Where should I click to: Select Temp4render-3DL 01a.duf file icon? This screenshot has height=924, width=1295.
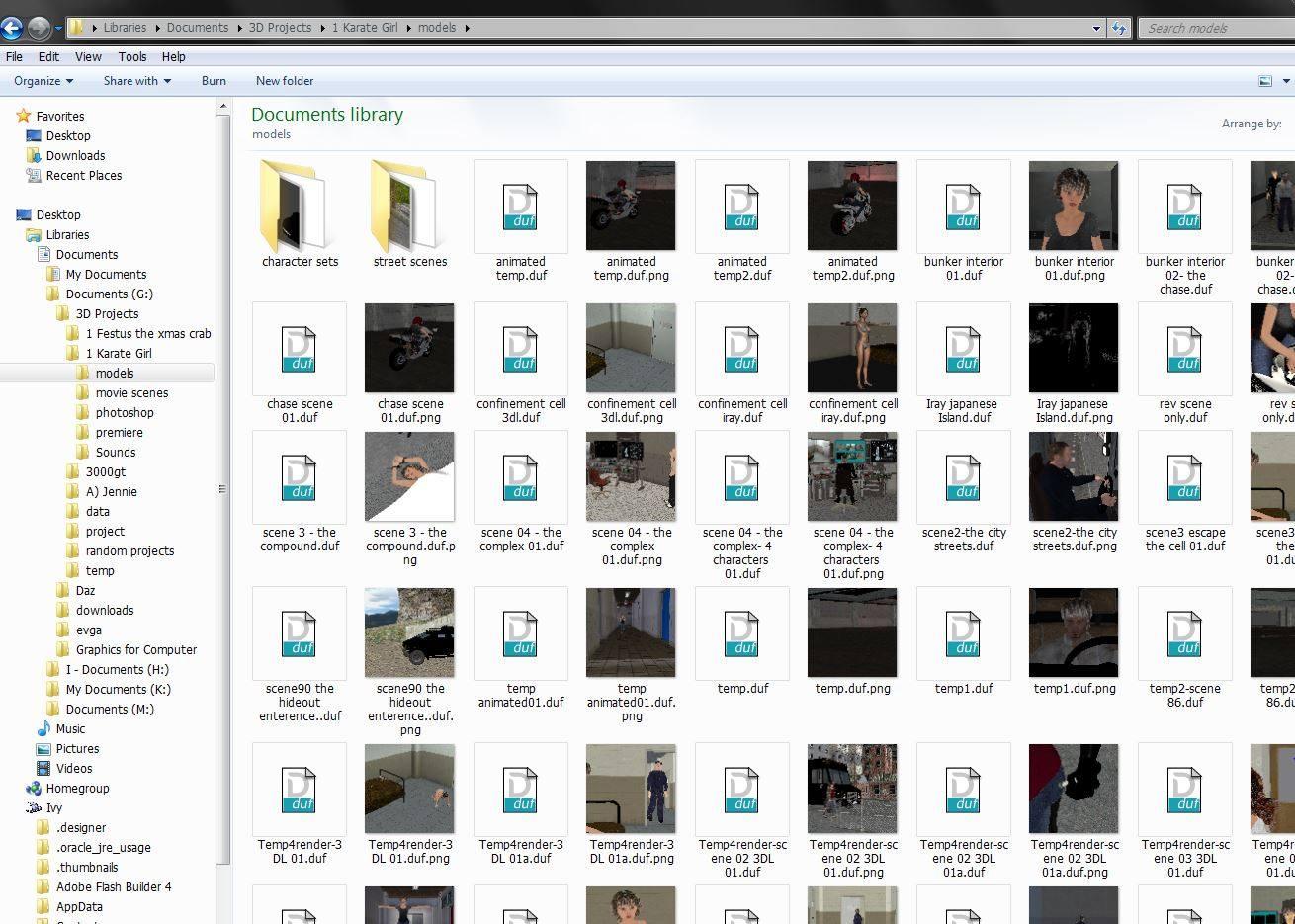[x=521, y=790]
